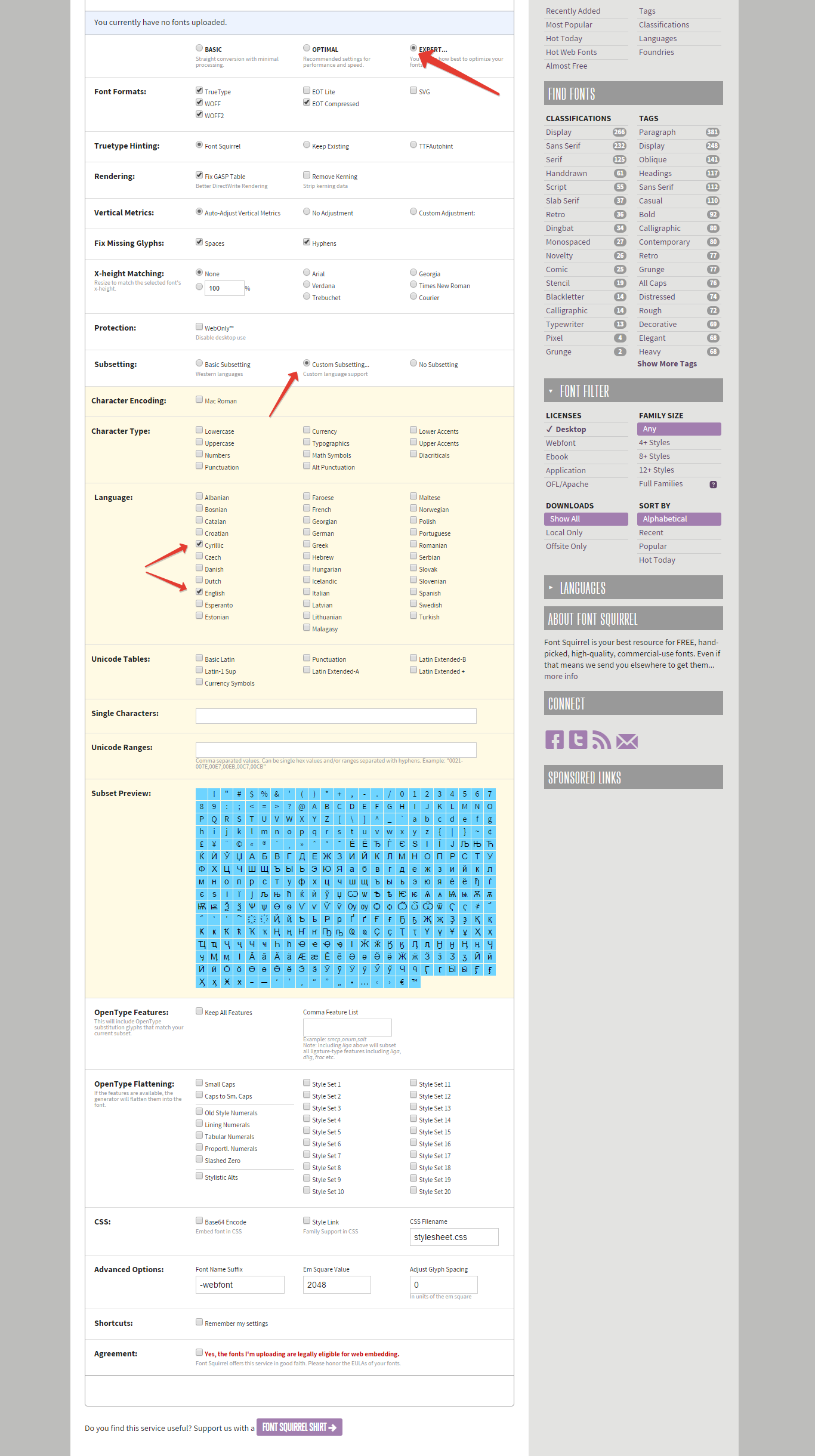Uncheck the Cyrillic language checkbox
Viewport: 815px width, 1456px height.
tap(199, 544)
